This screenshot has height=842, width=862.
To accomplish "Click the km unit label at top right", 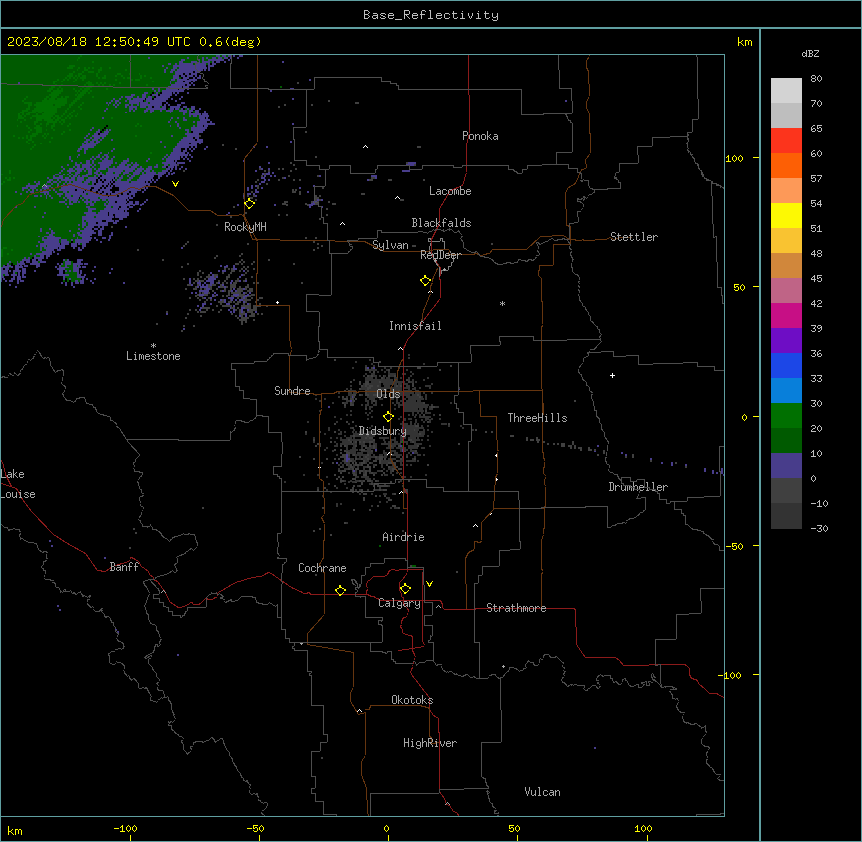I will click(745, 42).
